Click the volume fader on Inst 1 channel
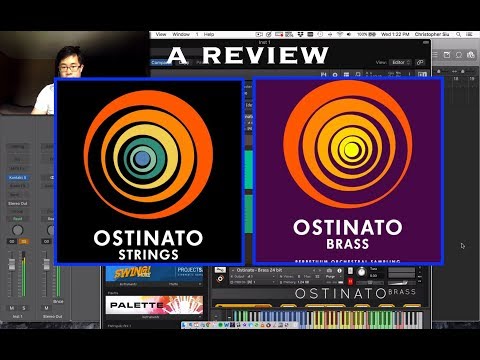The height and width of the screenshot is (360, 480). (12, 265)
